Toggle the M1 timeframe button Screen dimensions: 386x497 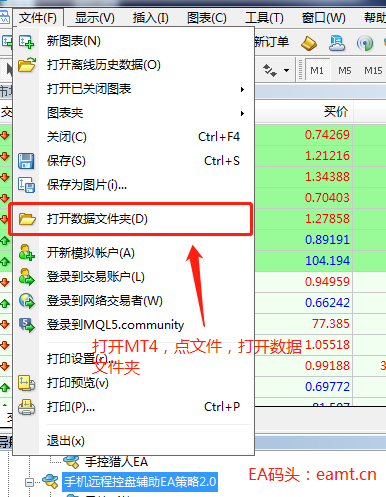pyautogui.click(x=317, y=70)
